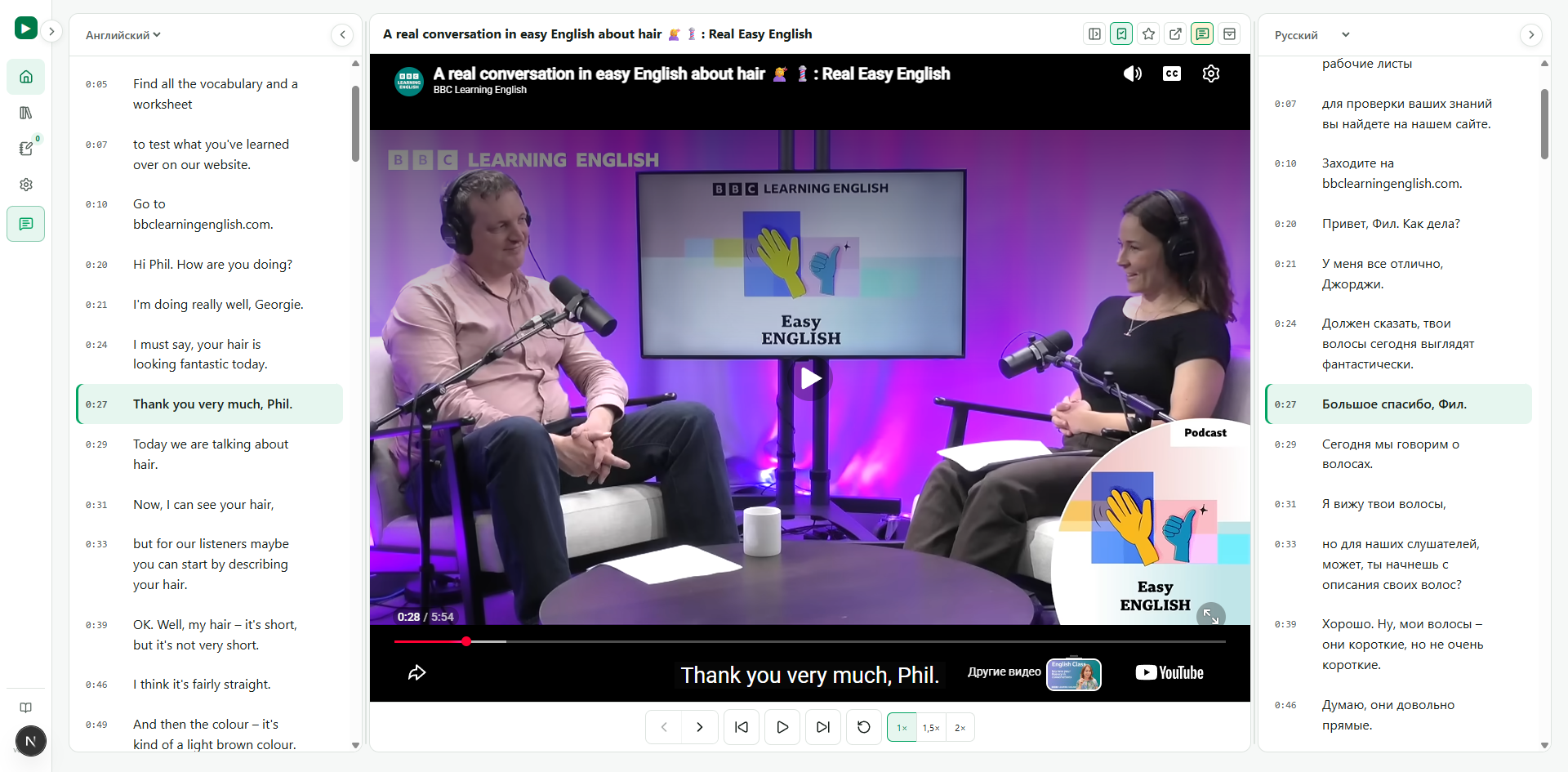Toggle the bookmark-check button in the header
The height and width of the screenshot is (772, 1568).
[x=1122, y=34]
